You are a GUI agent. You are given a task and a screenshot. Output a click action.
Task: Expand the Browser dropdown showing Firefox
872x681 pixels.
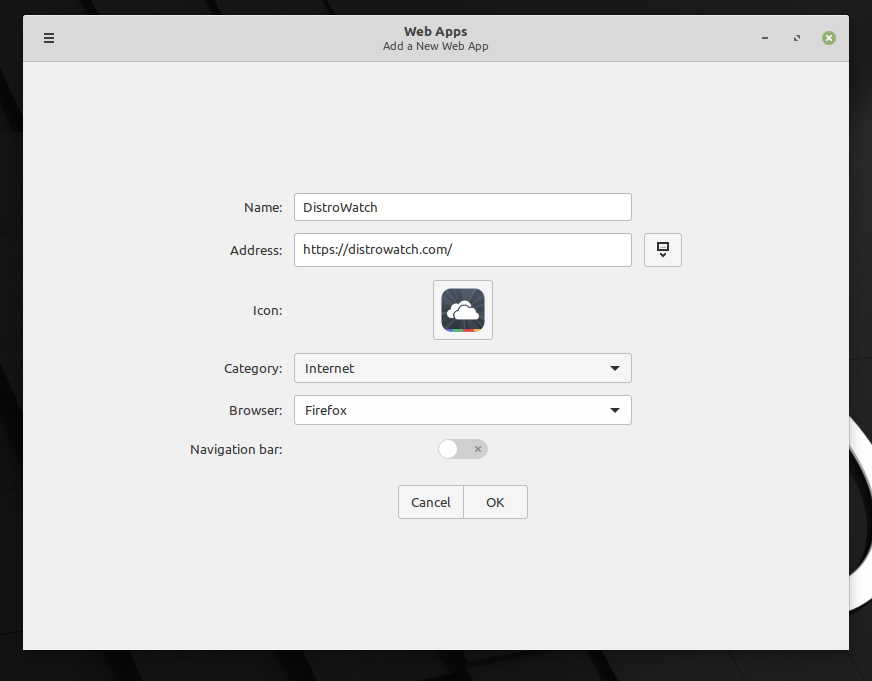click(x=463, y=410)
